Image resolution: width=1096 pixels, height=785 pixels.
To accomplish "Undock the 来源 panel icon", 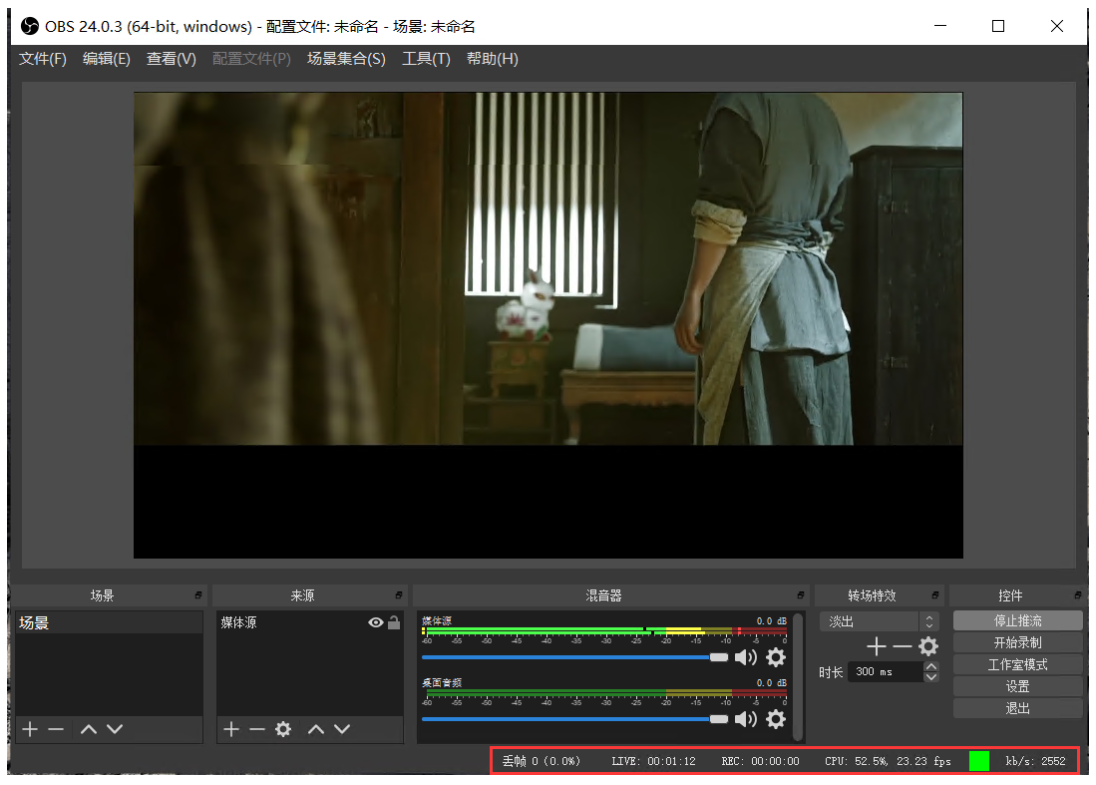I will (x=398, y=596).
